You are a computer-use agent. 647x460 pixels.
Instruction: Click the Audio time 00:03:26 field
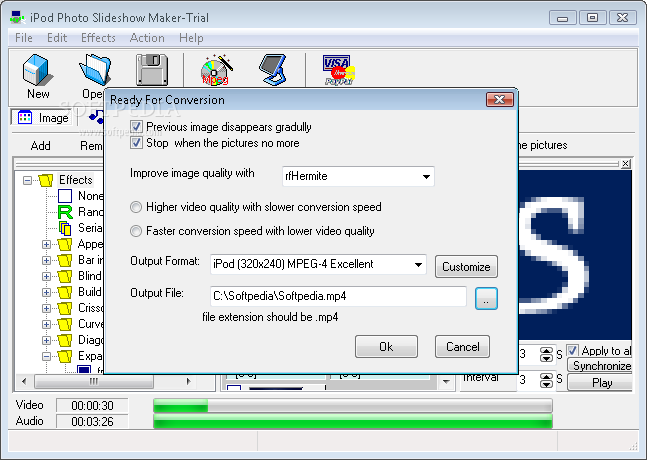click(x=92, y=422)
